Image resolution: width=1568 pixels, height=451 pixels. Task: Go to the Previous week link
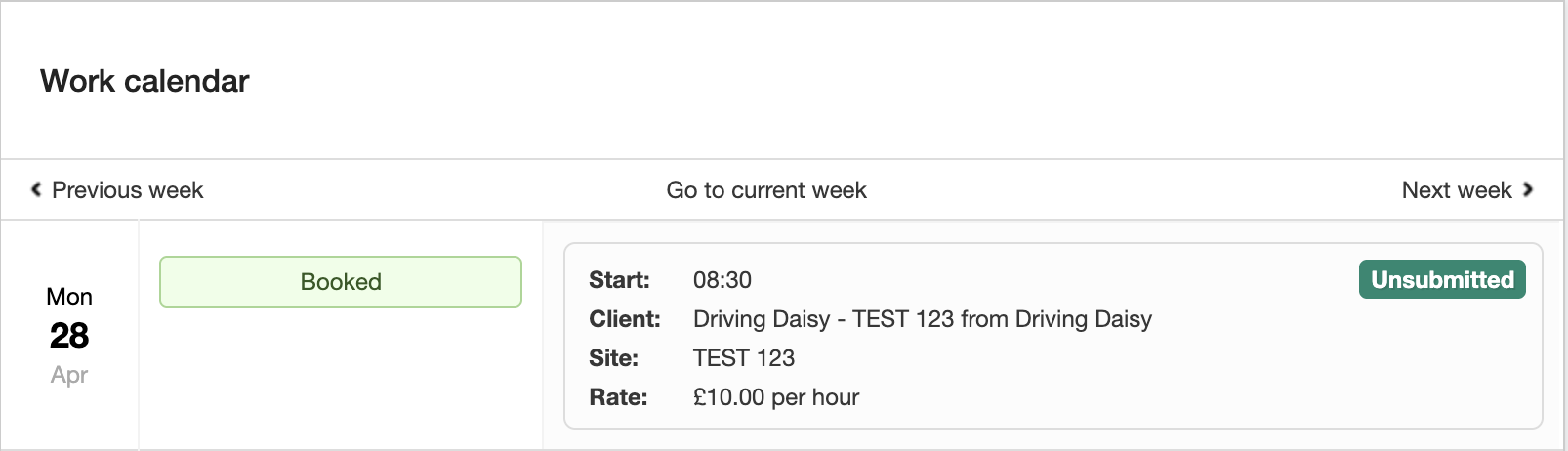point(127,190)
